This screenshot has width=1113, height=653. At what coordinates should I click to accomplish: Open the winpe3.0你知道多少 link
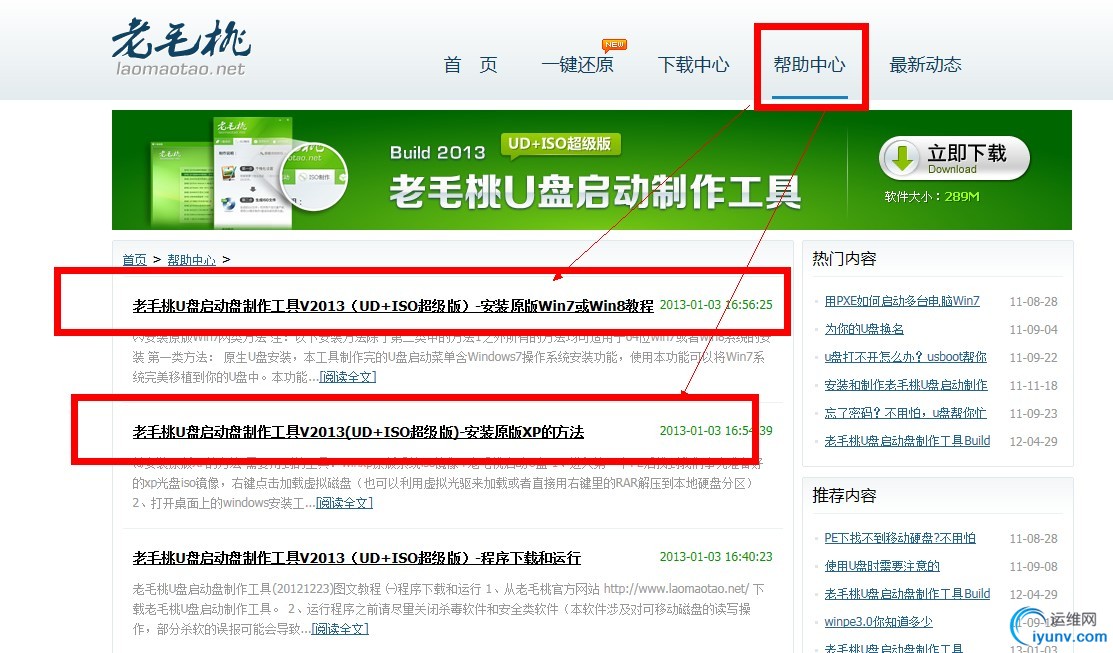point(878,622)
